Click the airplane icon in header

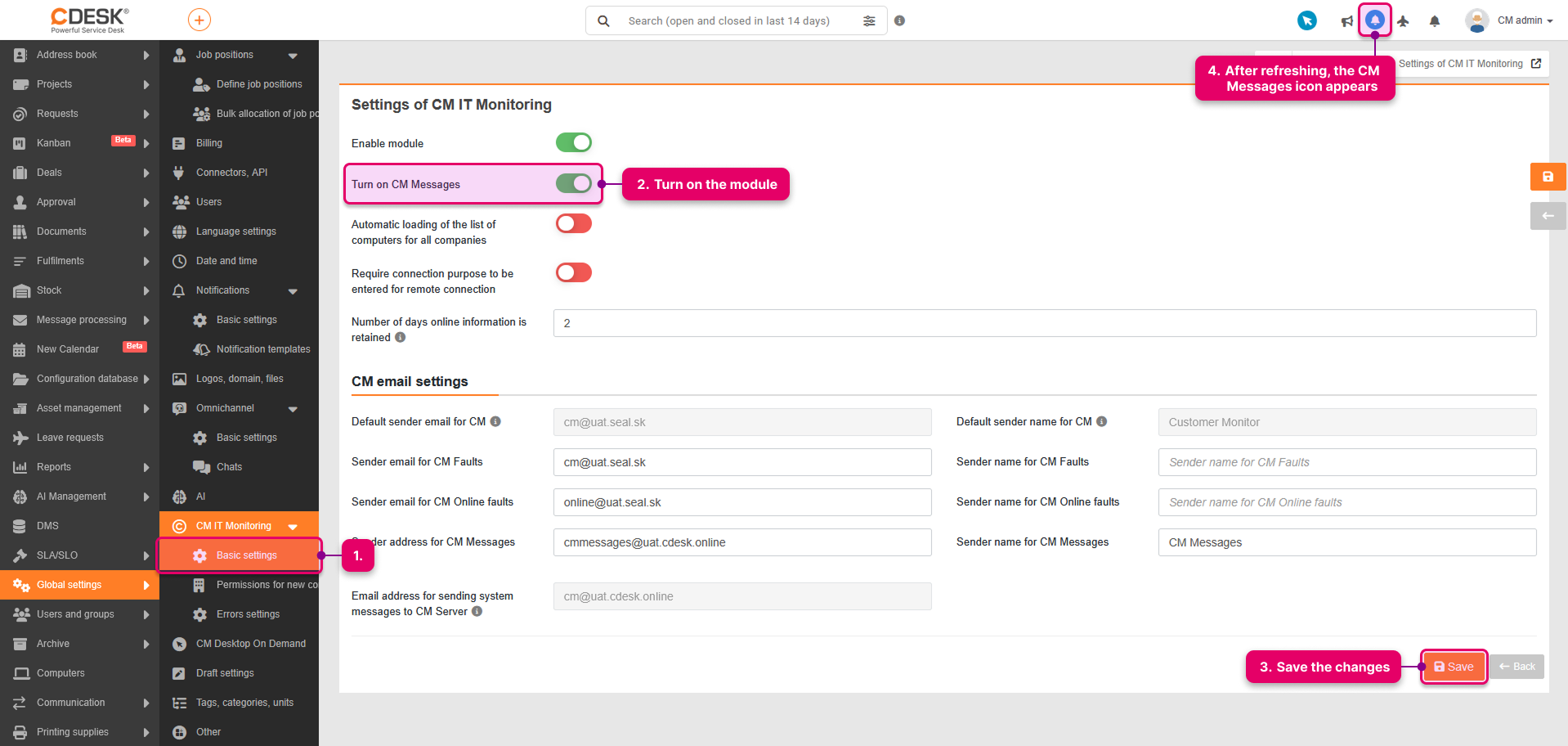[x=1403, y=21]
